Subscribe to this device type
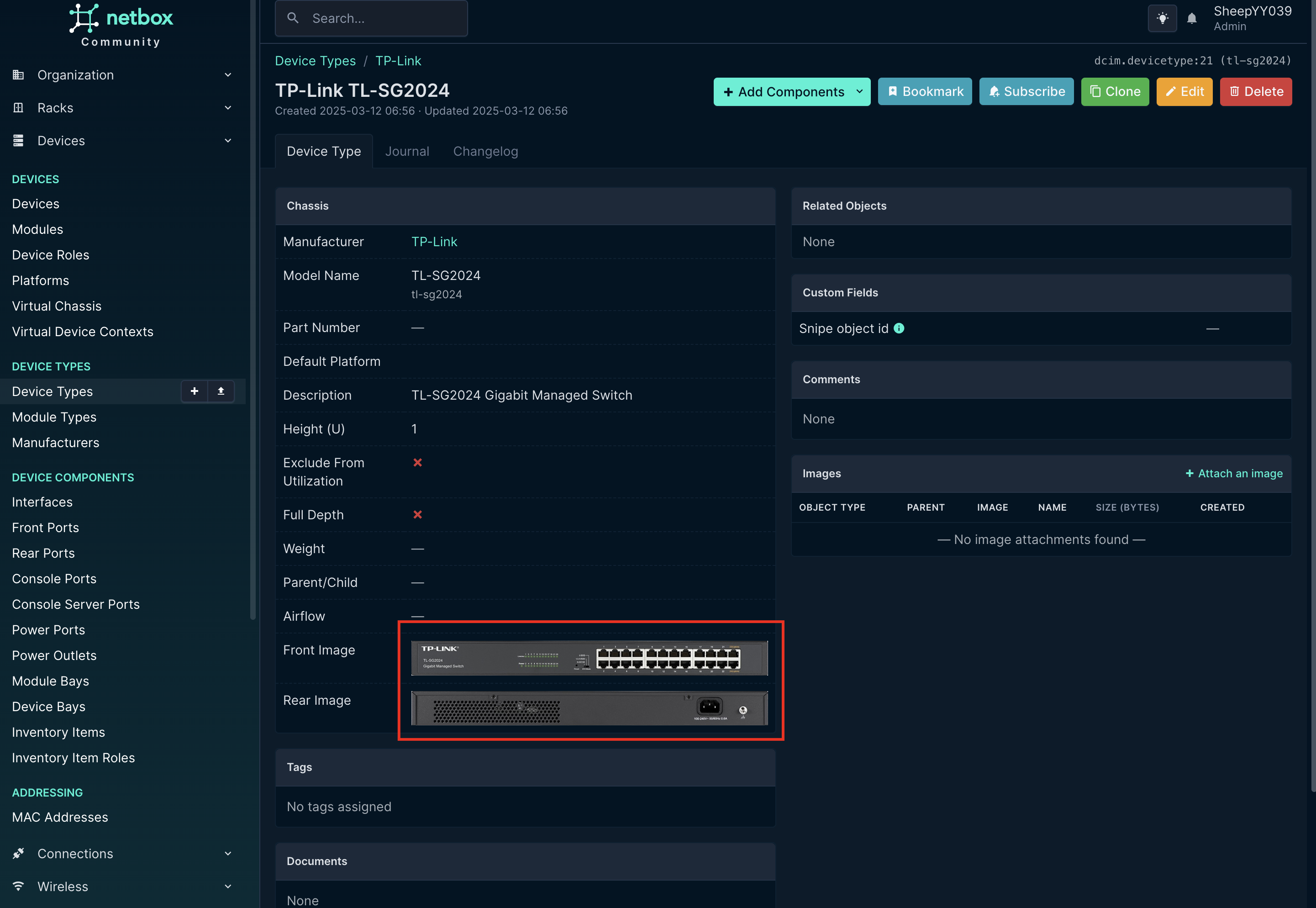 coord(1026,92)
